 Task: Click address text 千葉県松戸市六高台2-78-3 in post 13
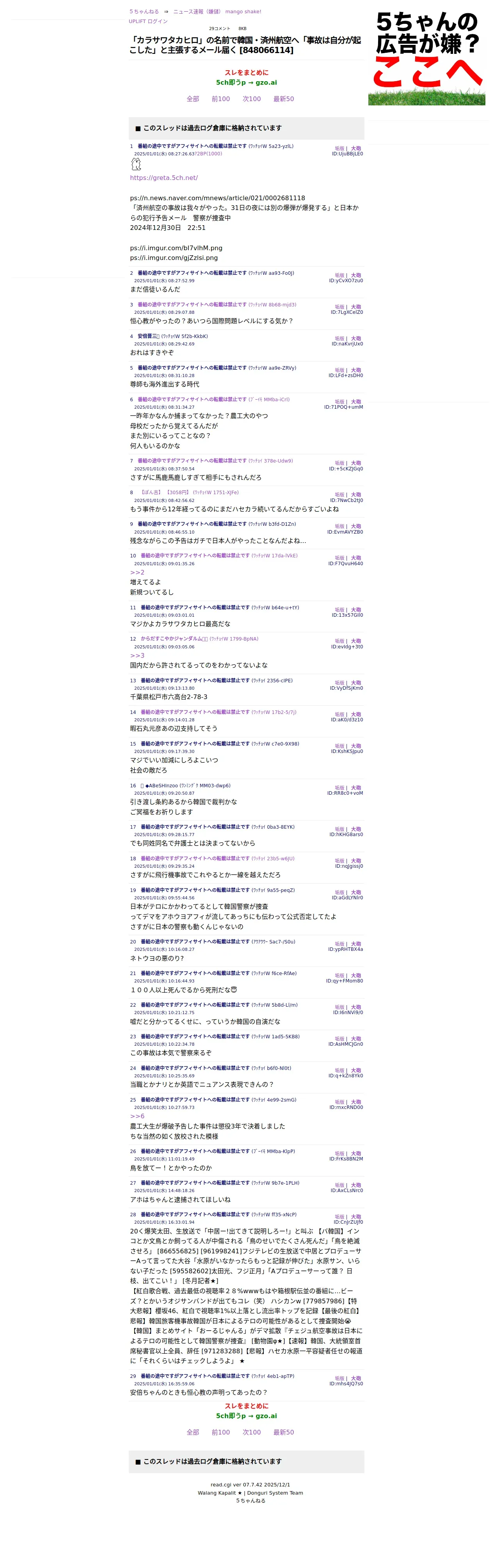tap(169, 697)
